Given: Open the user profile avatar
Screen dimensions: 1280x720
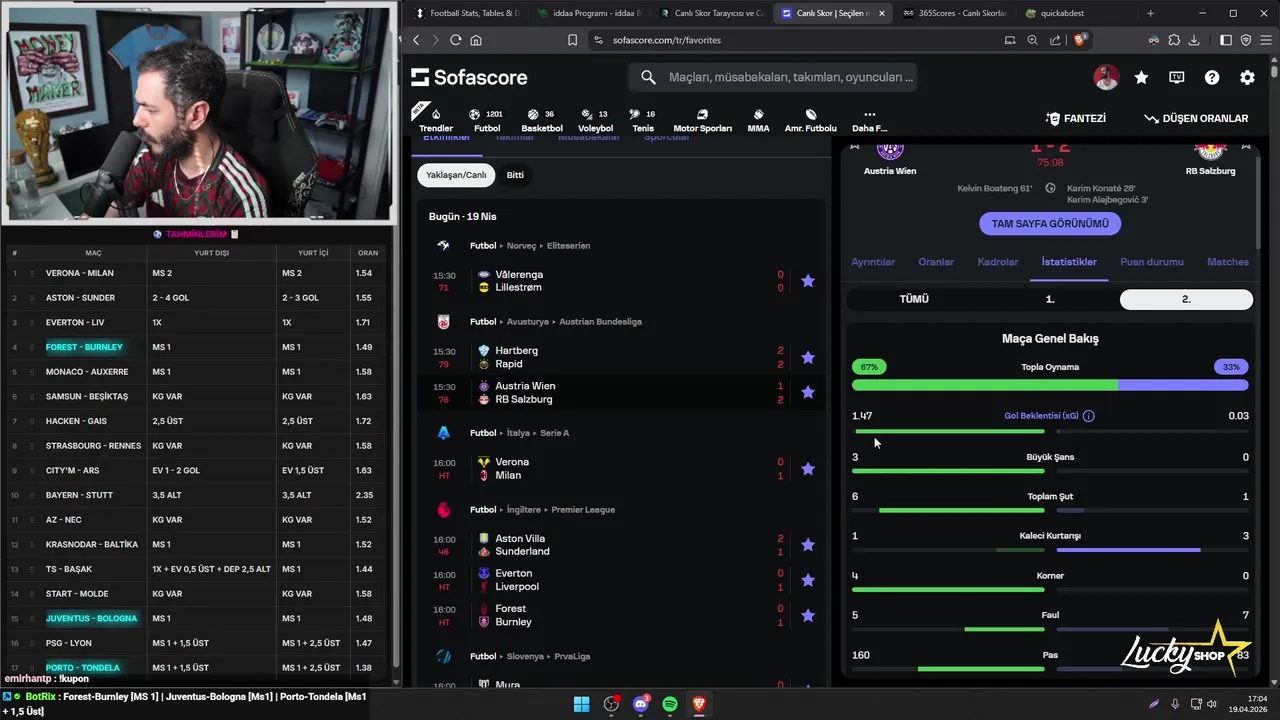Looking at the screenshot, I should 1106,77.
